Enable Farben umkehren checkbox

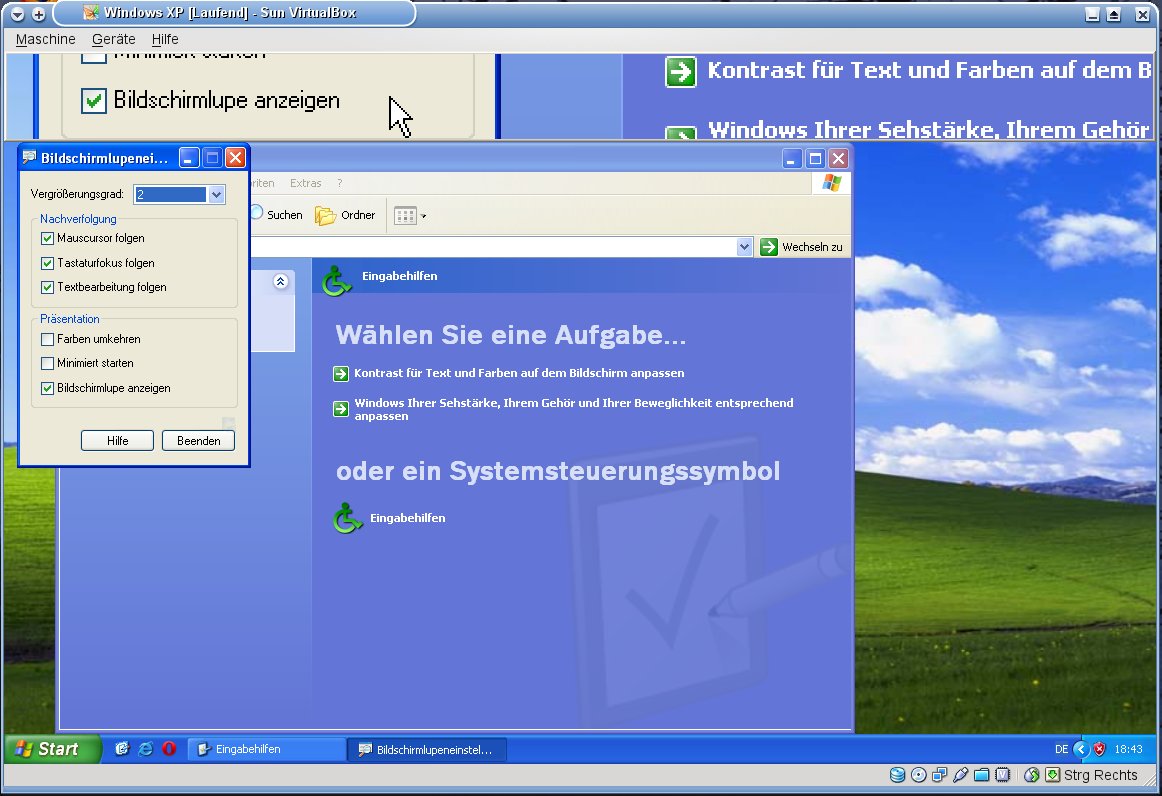[47, 339]
